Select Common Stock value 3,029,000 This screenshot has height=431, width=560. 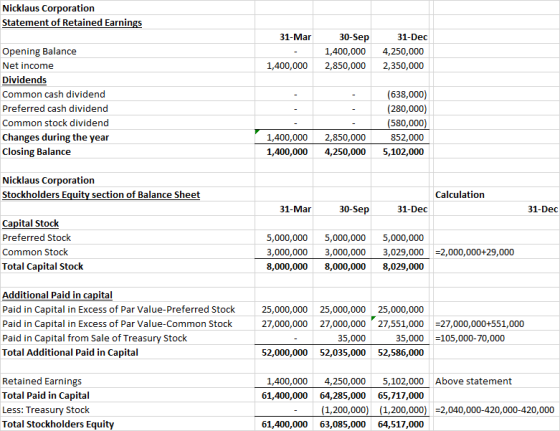403,252
